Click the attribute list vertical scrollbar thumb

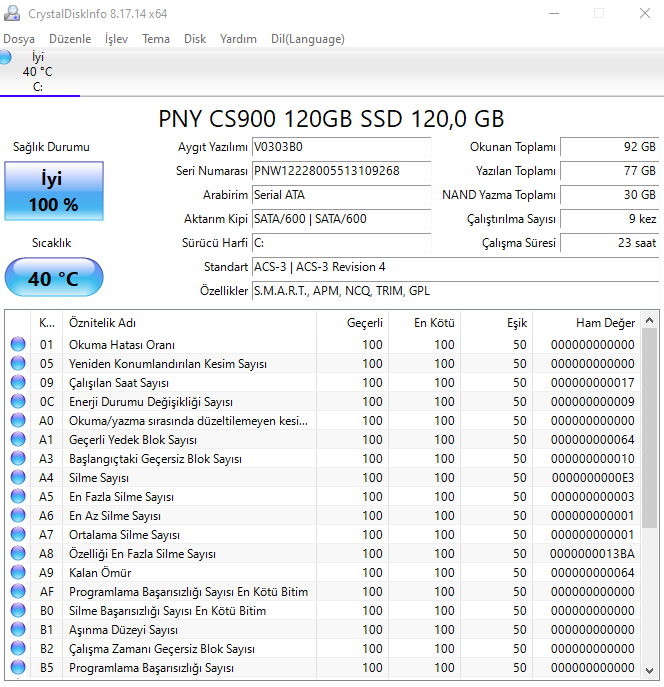tap(650, 428)
